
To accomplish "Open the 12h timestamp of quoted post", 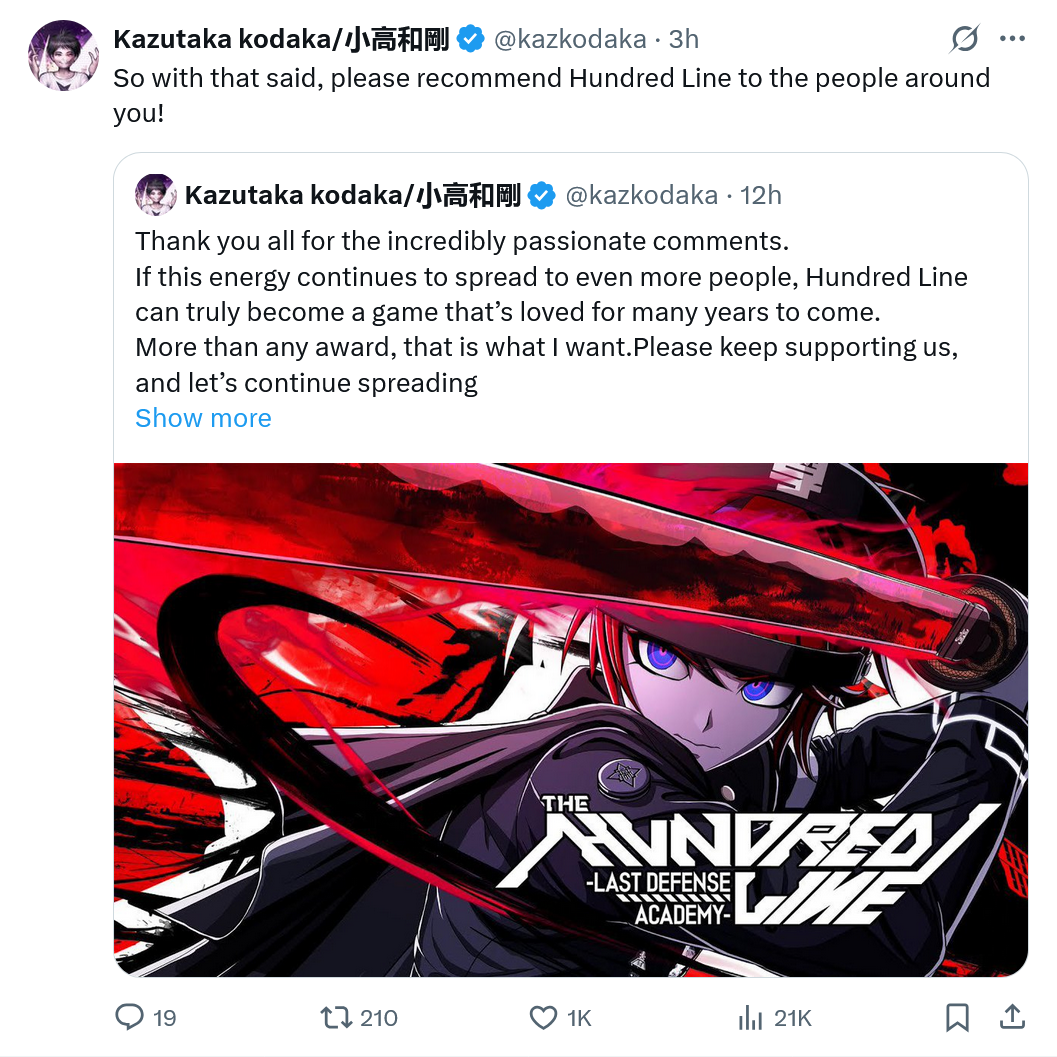I will [x=760, y=195].
